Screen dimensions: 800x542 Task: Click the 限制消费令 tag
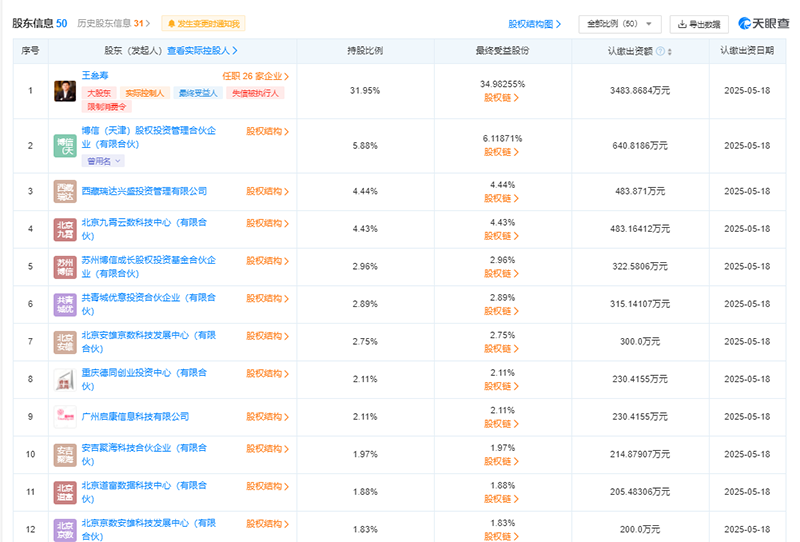click(106, 107)
